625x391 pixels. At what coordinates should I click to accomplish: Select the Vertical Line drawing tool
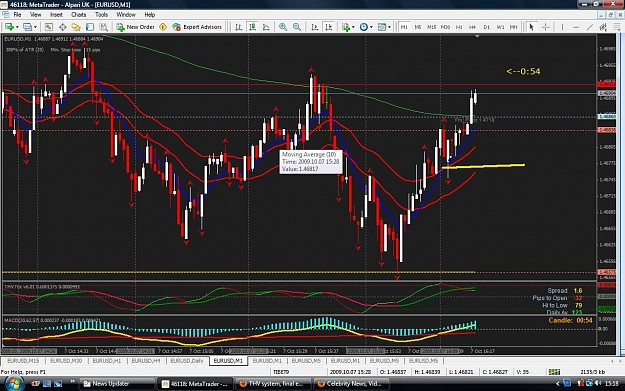click(x=562, y=27)
